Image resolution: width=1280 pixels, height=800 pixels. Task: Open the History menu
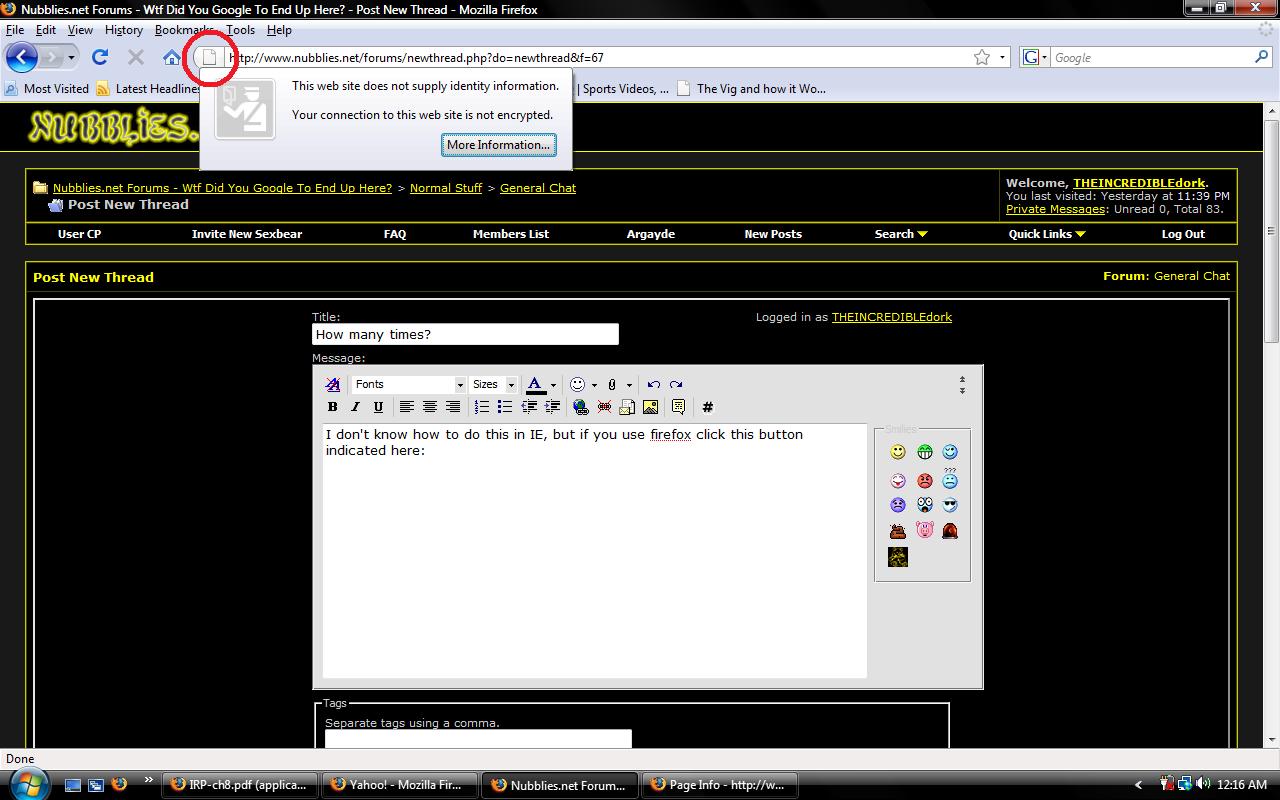click(x=124, y=30)
